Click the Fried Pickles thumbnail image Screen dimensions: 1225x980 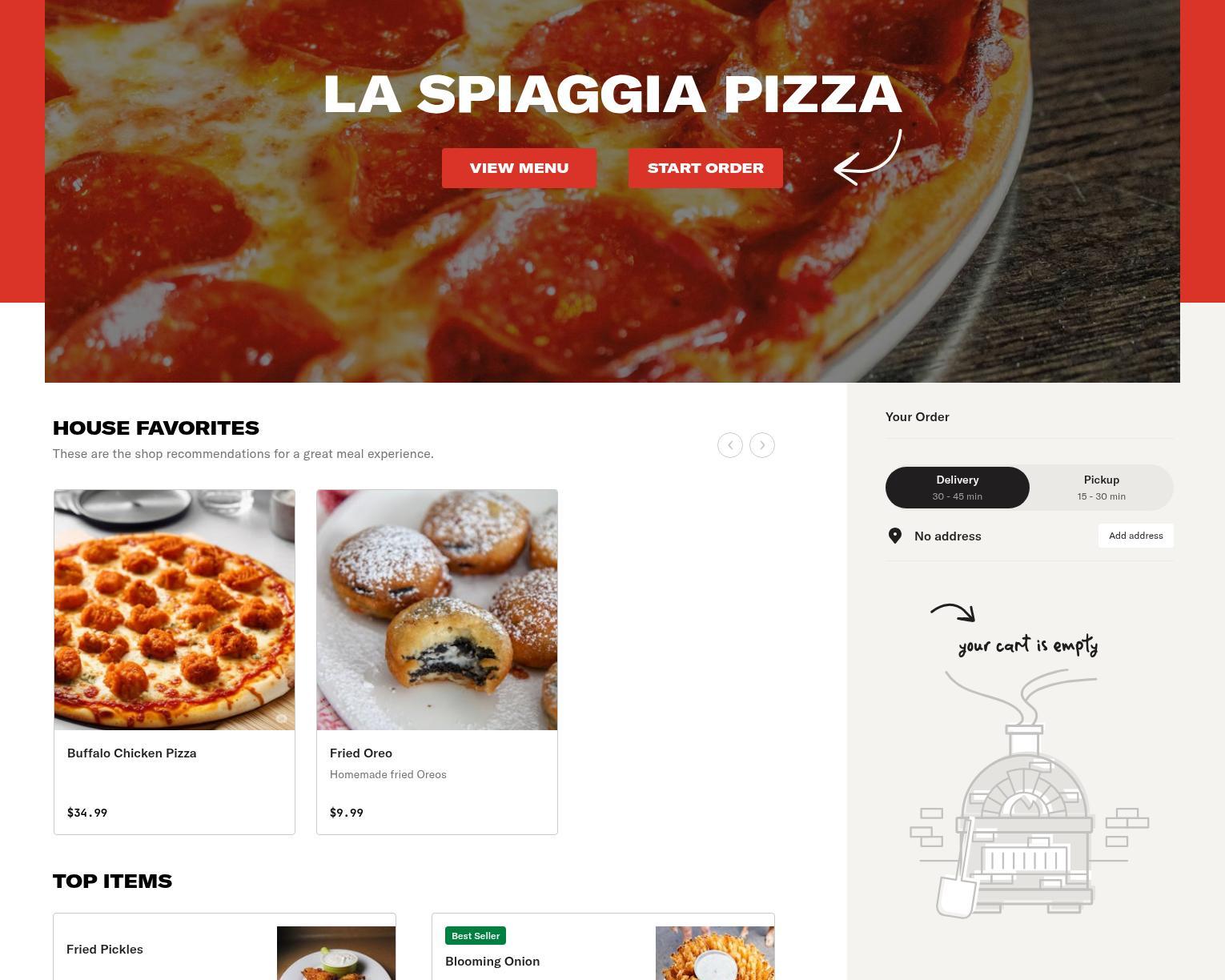[336, 953]
